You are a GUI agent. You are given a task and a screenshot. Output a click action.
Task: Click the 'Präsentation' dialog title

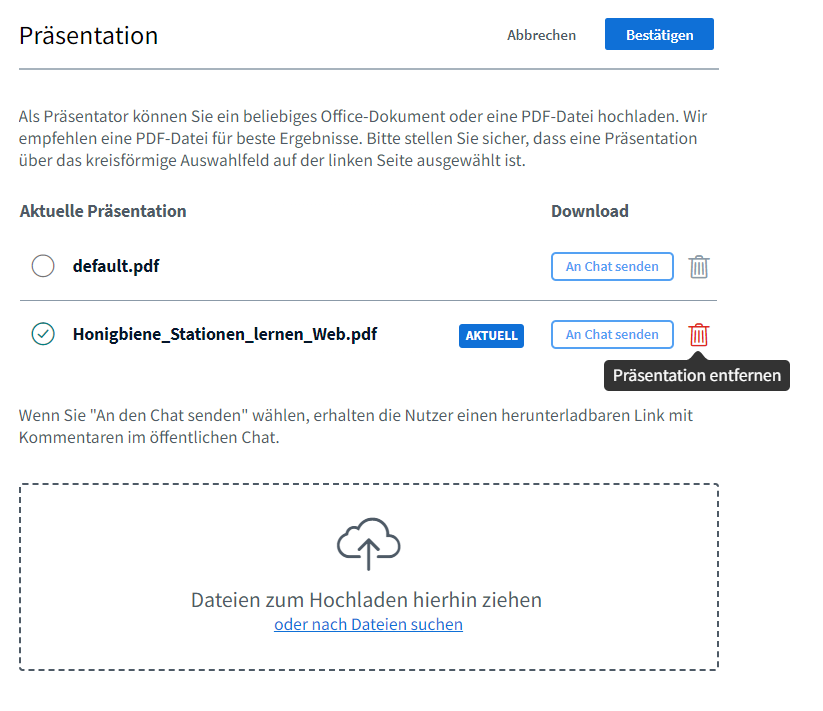tap(89, 36)
